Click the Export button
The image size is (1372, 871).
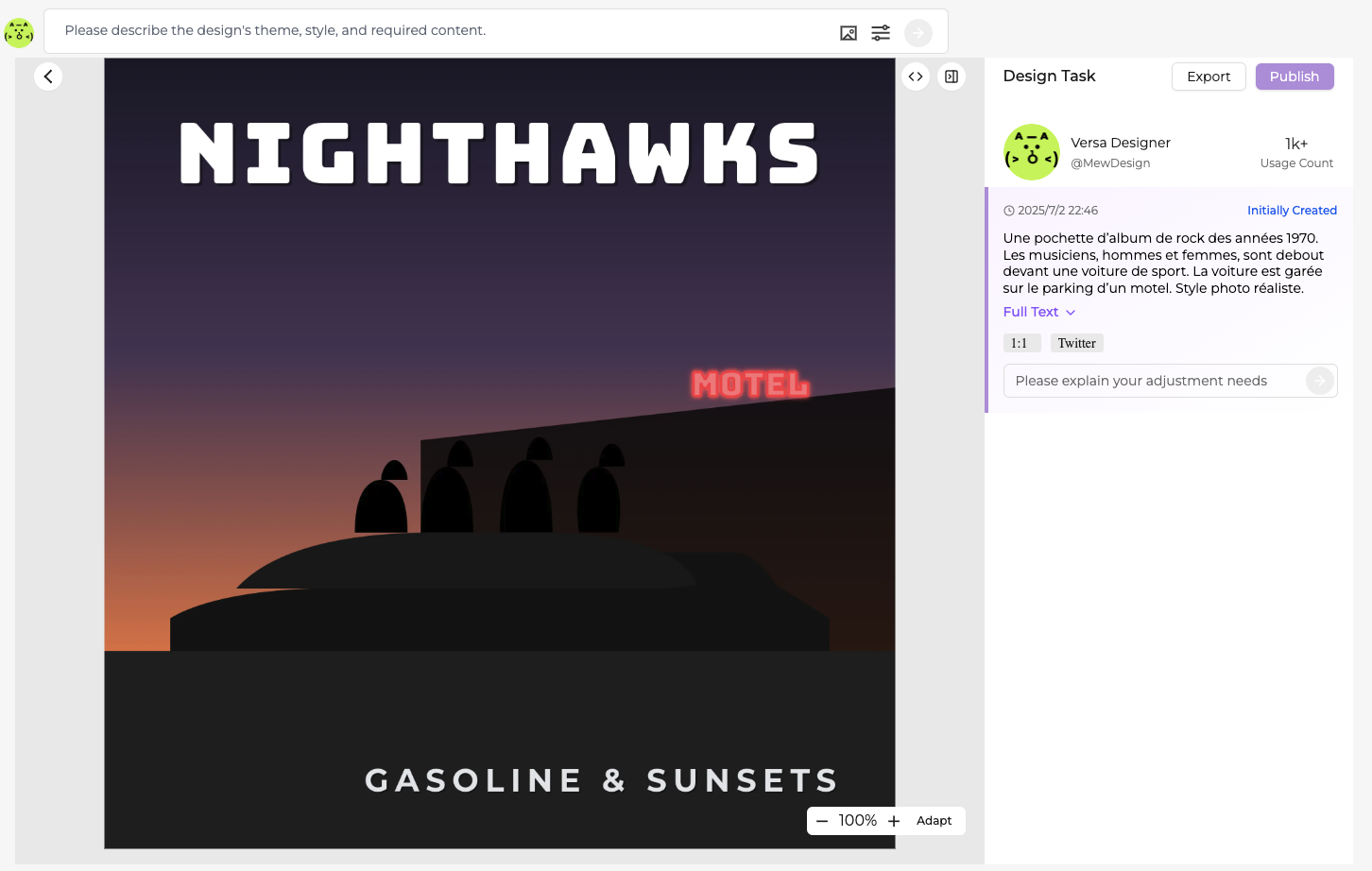(x=1209, y=77)
